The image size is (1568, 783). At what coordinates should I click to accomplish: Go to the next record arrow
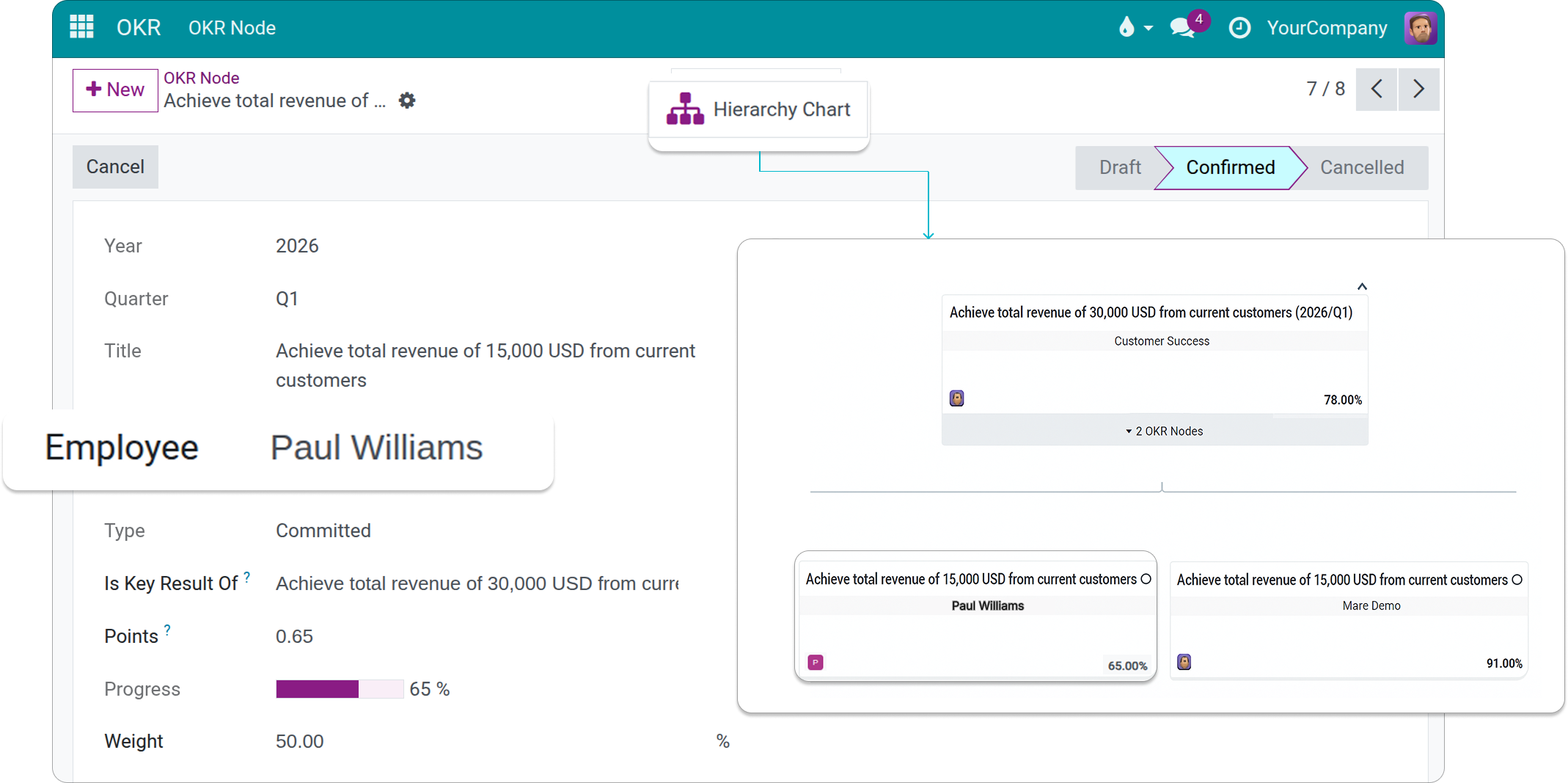coord(1418,90)
